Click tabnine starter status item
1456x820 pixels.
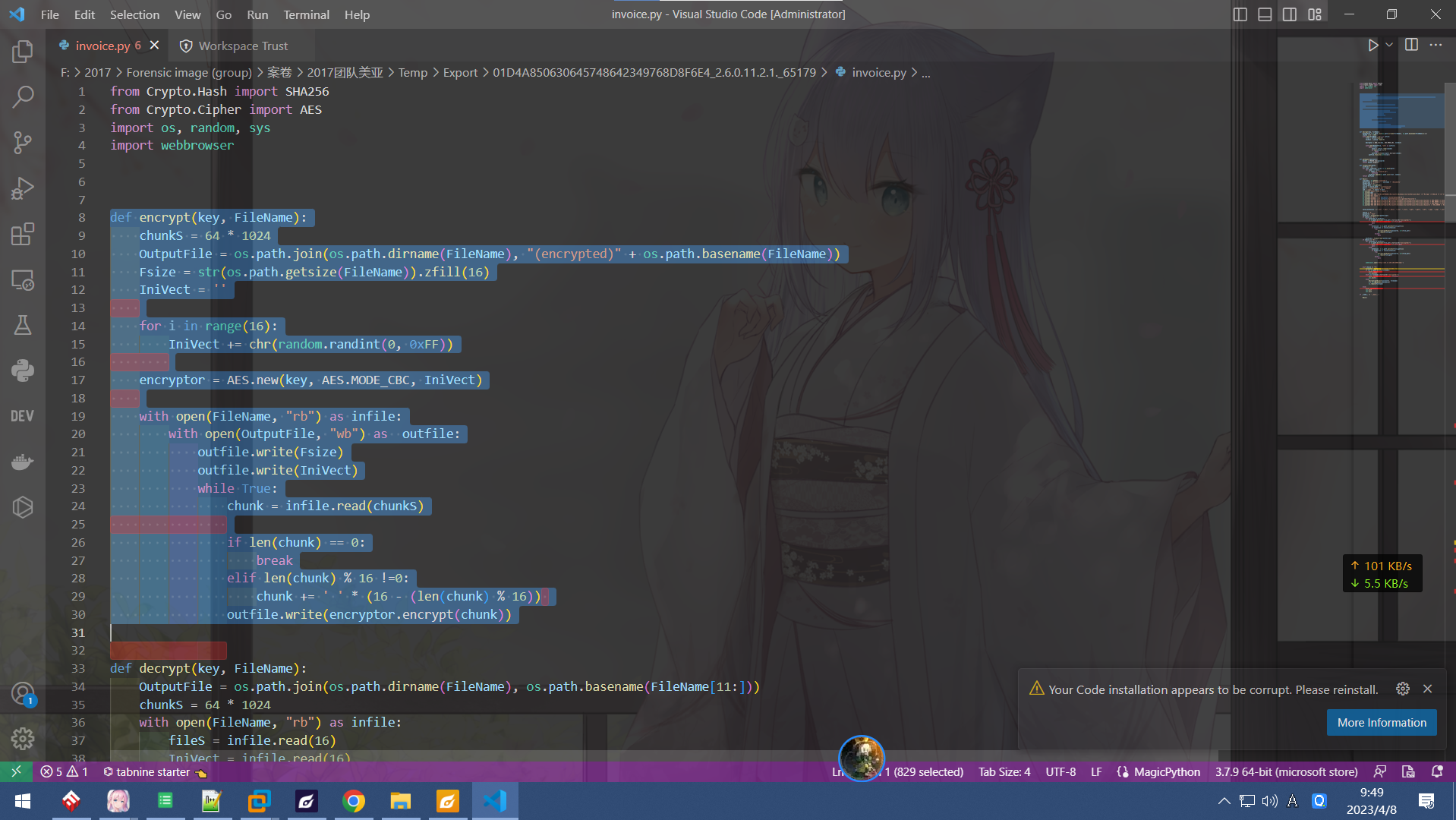(154, 771)
